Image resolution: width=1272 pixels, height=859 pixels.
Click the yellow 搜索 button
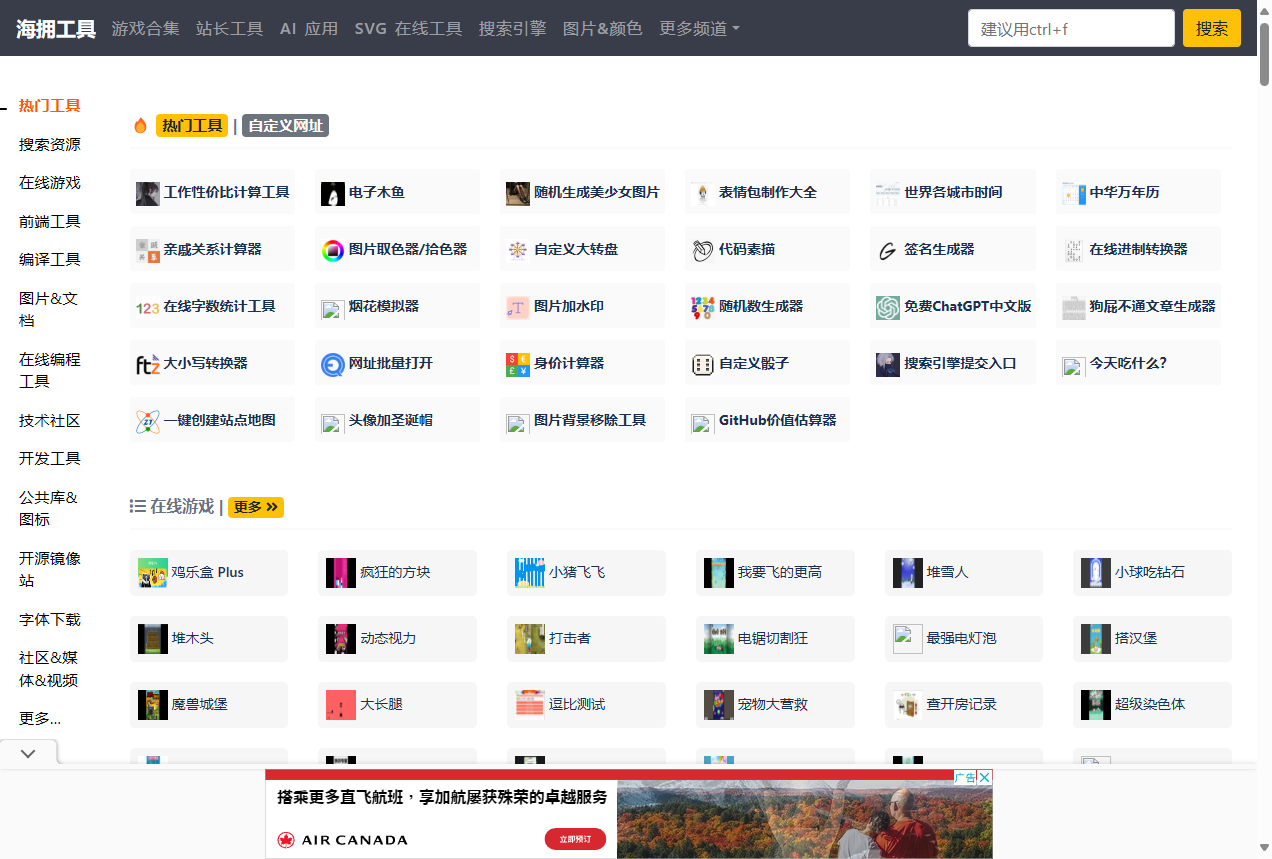[1211, 28]
